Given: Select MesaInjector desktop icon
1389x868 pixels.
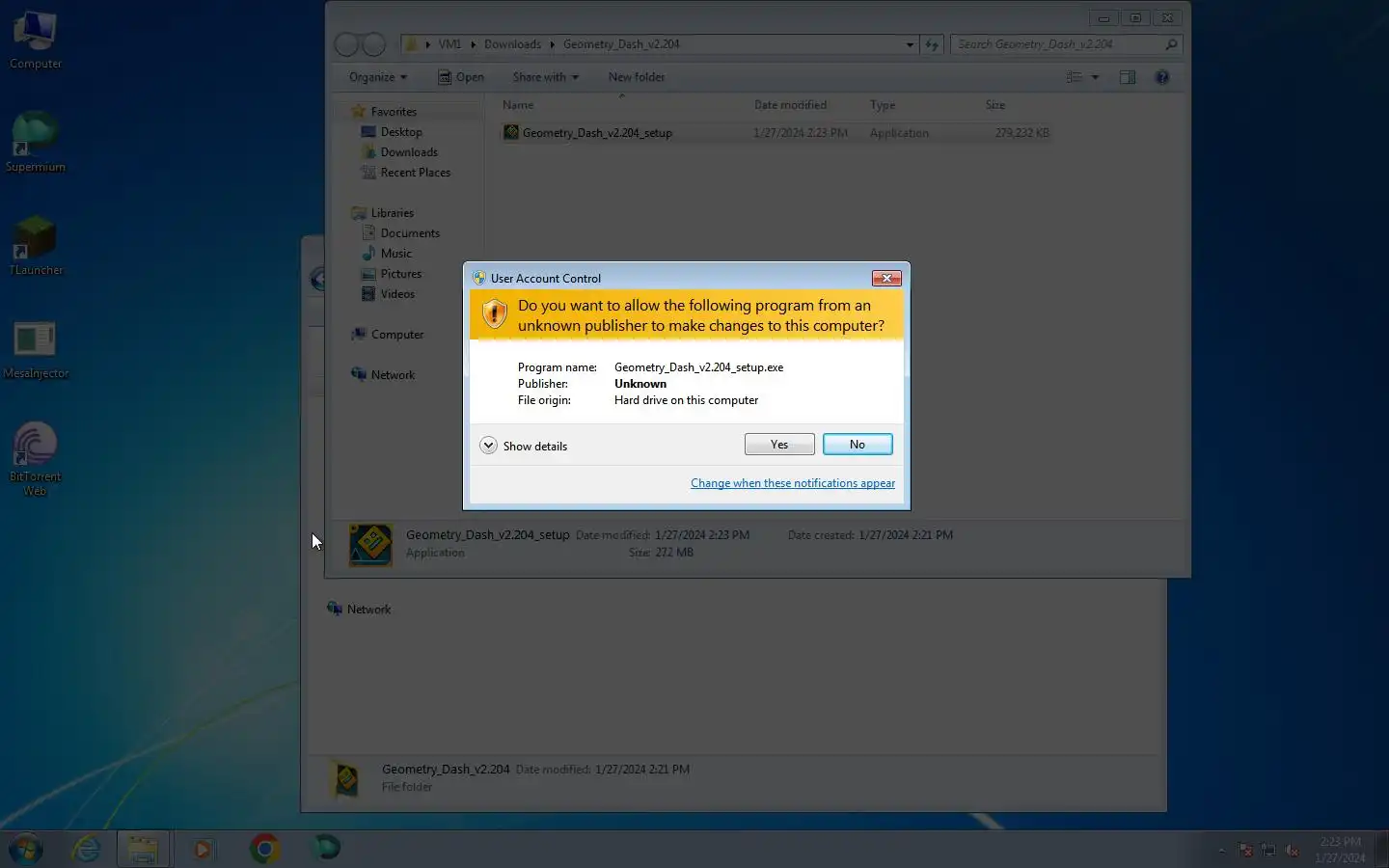Looking at the screenshot, I should tap(36, 349).
